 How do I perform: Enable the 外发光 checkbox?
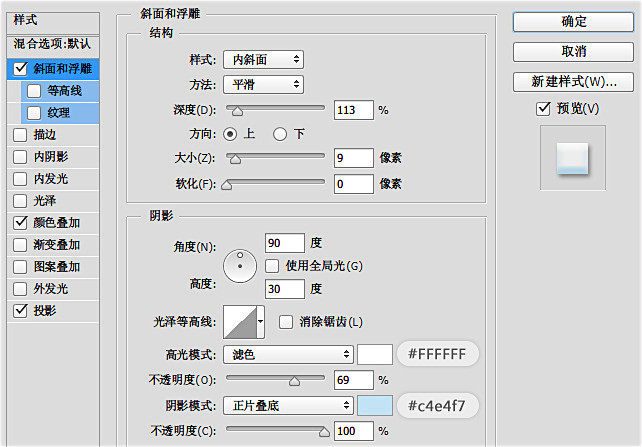point(20,289)
